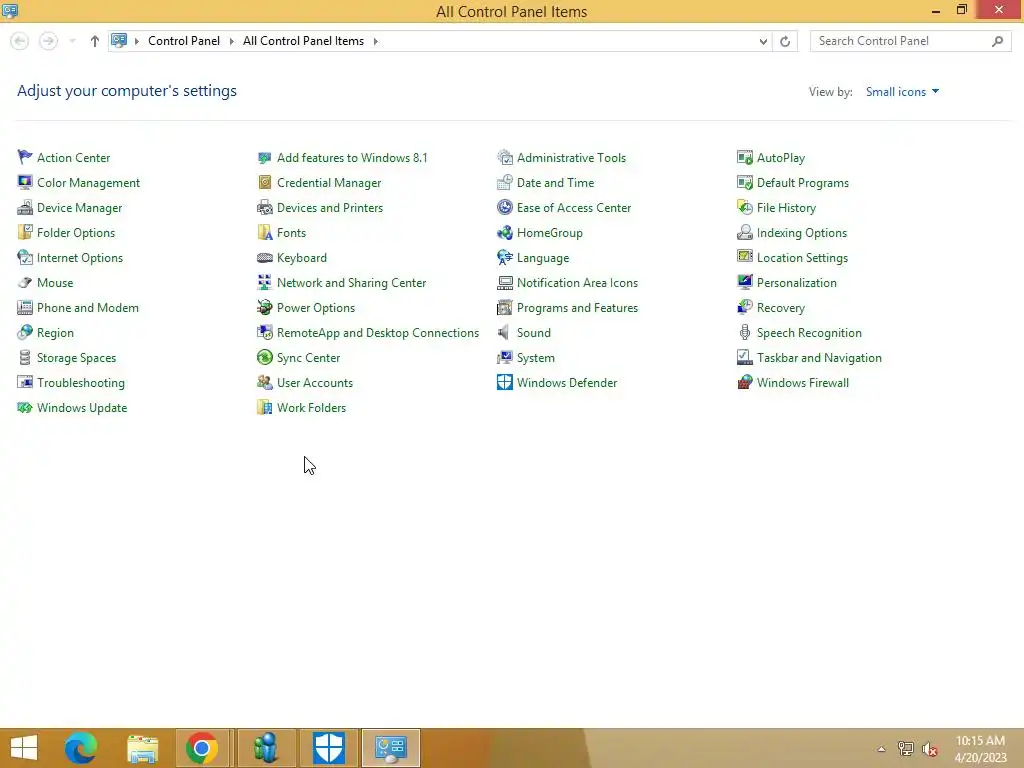The width and height of the screenshot is (1024, 768).
Task: Click the Work Folders link
Action: 311,408
